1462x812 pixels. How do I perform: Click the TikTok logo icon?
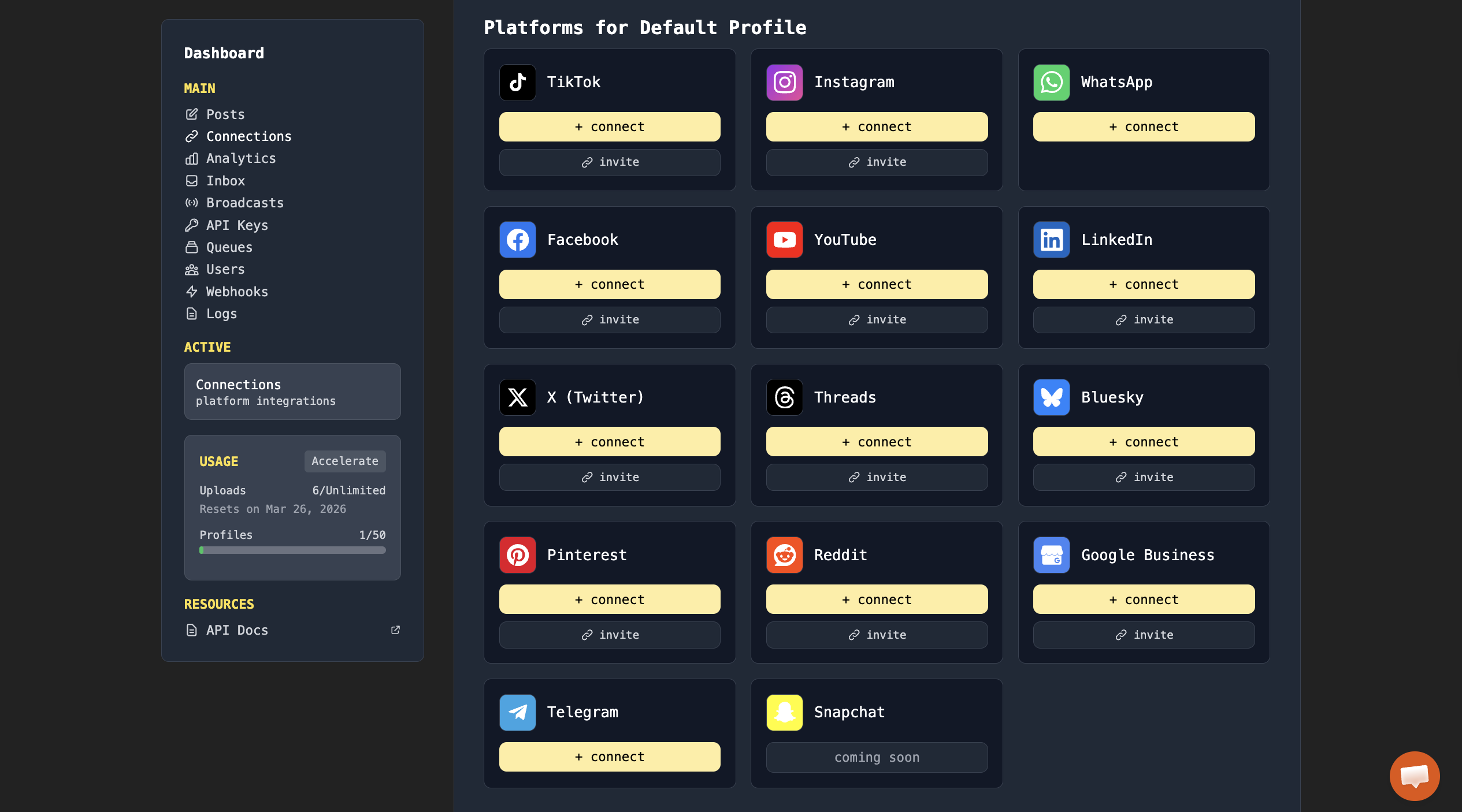[x=517, y=82]
